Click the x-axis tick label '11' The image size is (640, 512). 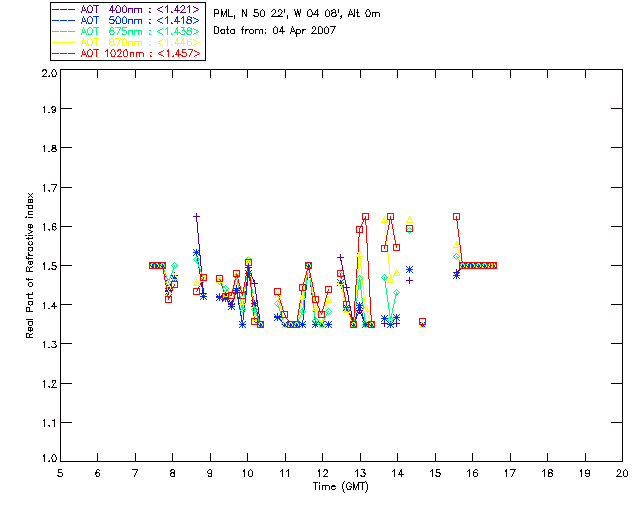coord(285,473)
